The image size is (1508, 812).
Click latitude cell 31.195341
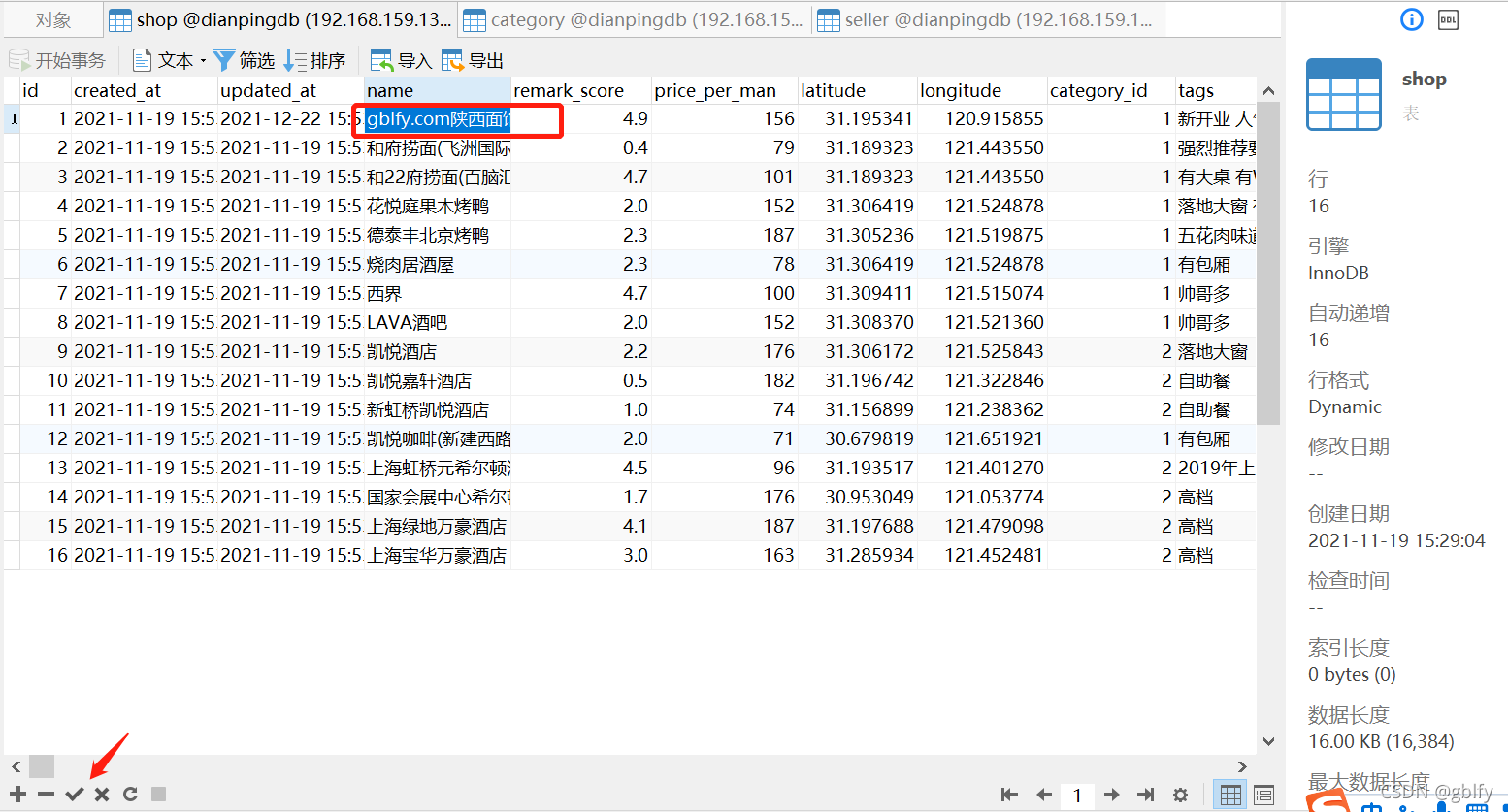[x=858, y=119]
